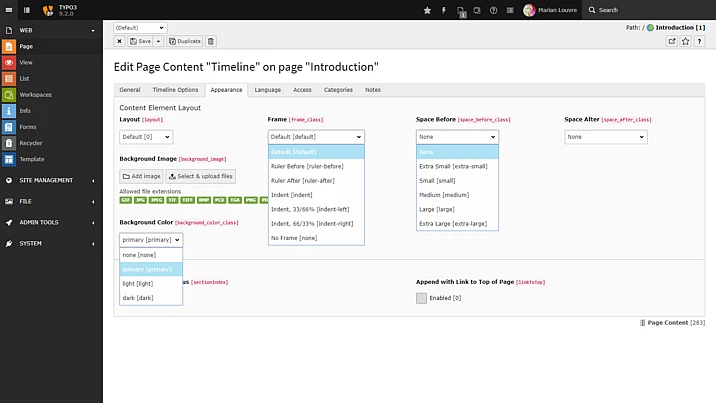Click the flush caches lightning icon
The height and width of the screenshot is (403, 716).
(444, 10)
